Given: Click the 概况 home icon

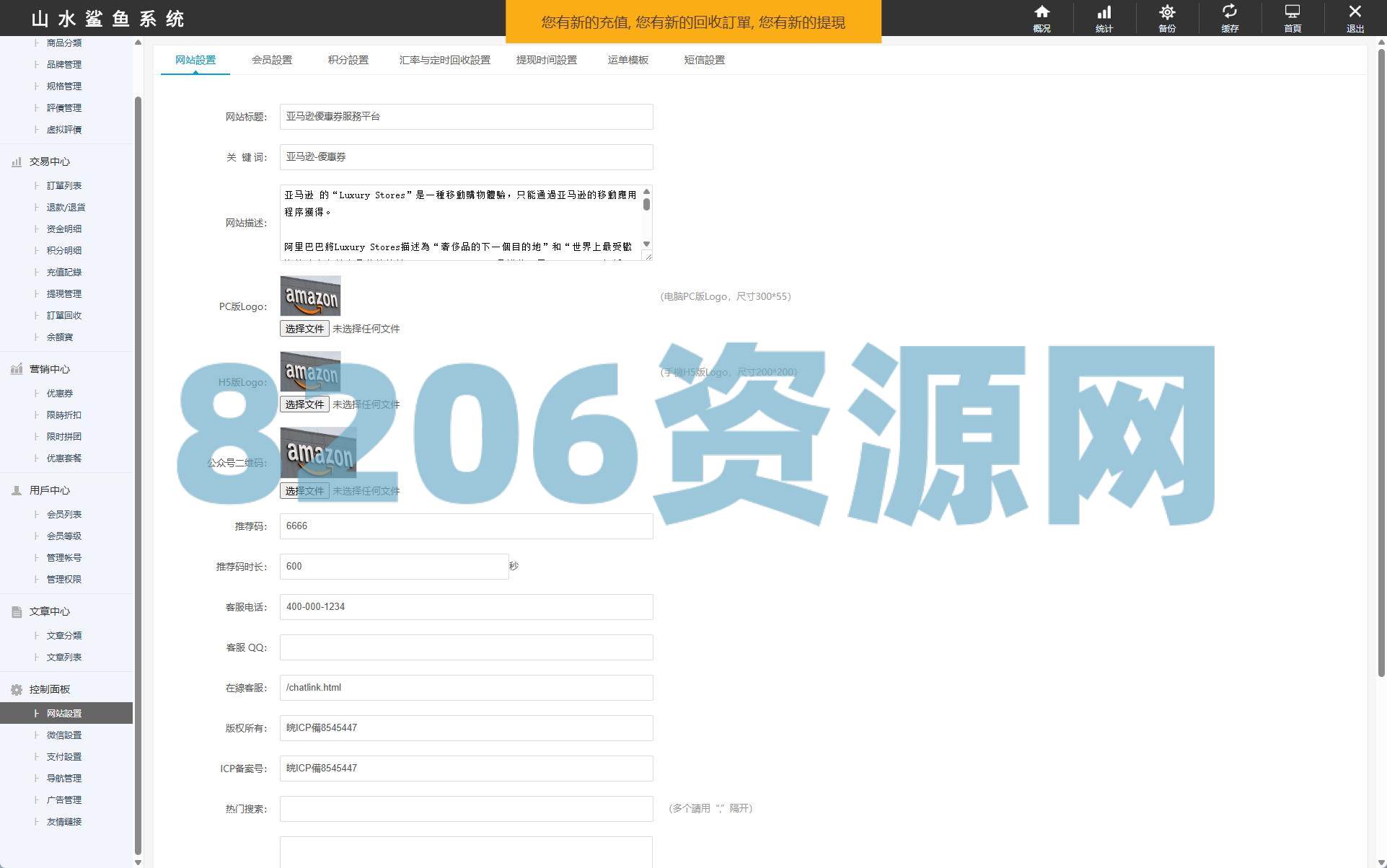Looking at the screenshot, I should point(1042,12).
